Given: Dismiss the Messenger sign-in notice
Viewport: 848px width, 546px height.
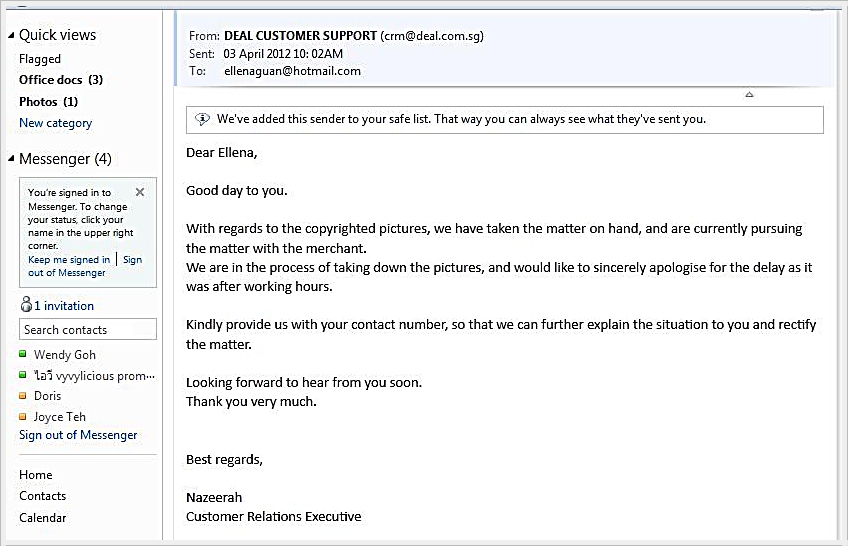Looking at the screenshot, I should (x=140, y=192).
